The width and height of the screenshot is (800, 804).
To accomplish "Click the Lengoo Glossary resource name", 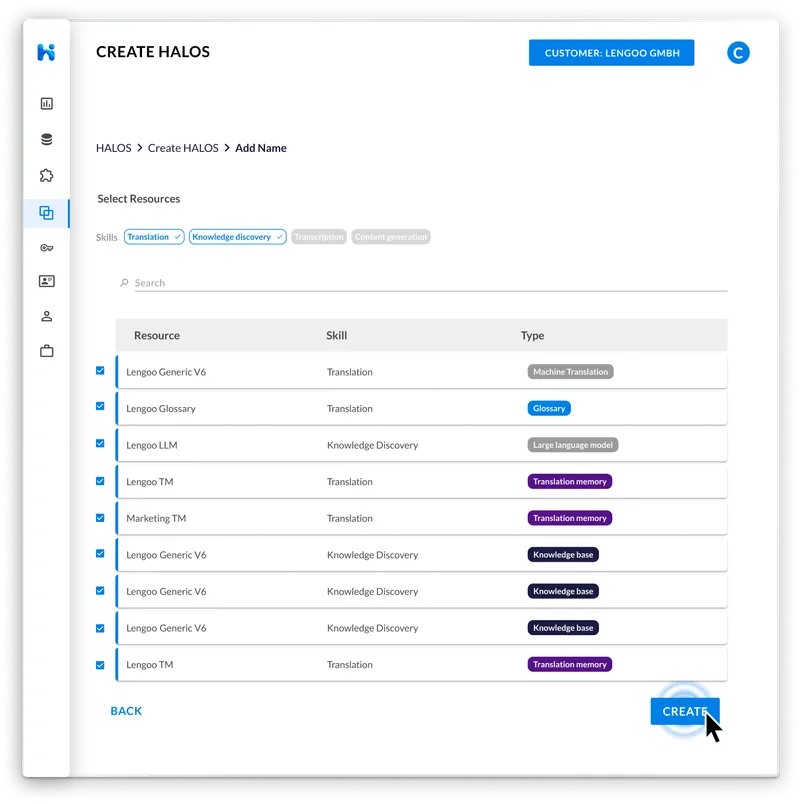I will 161,409.
